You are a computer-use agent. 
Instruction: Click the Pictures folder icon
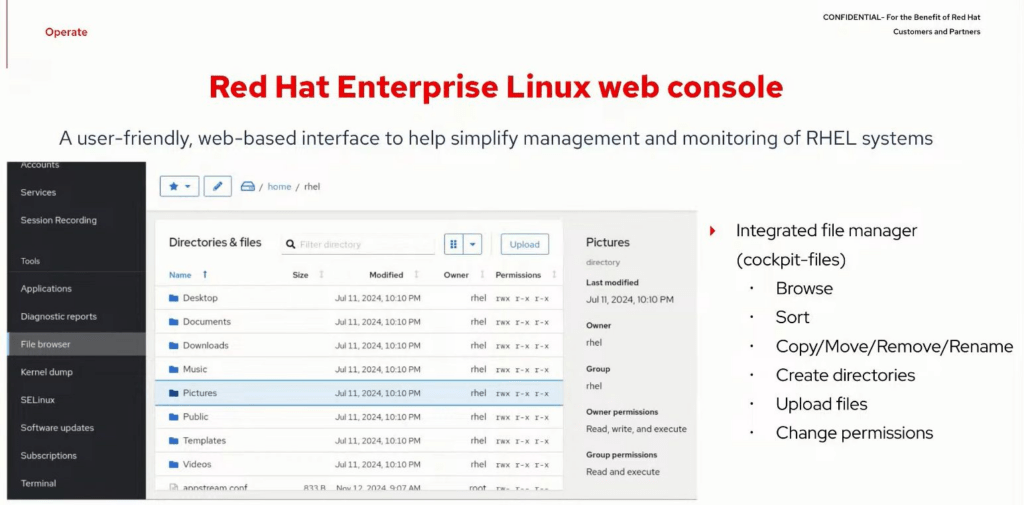coord(173,393)
